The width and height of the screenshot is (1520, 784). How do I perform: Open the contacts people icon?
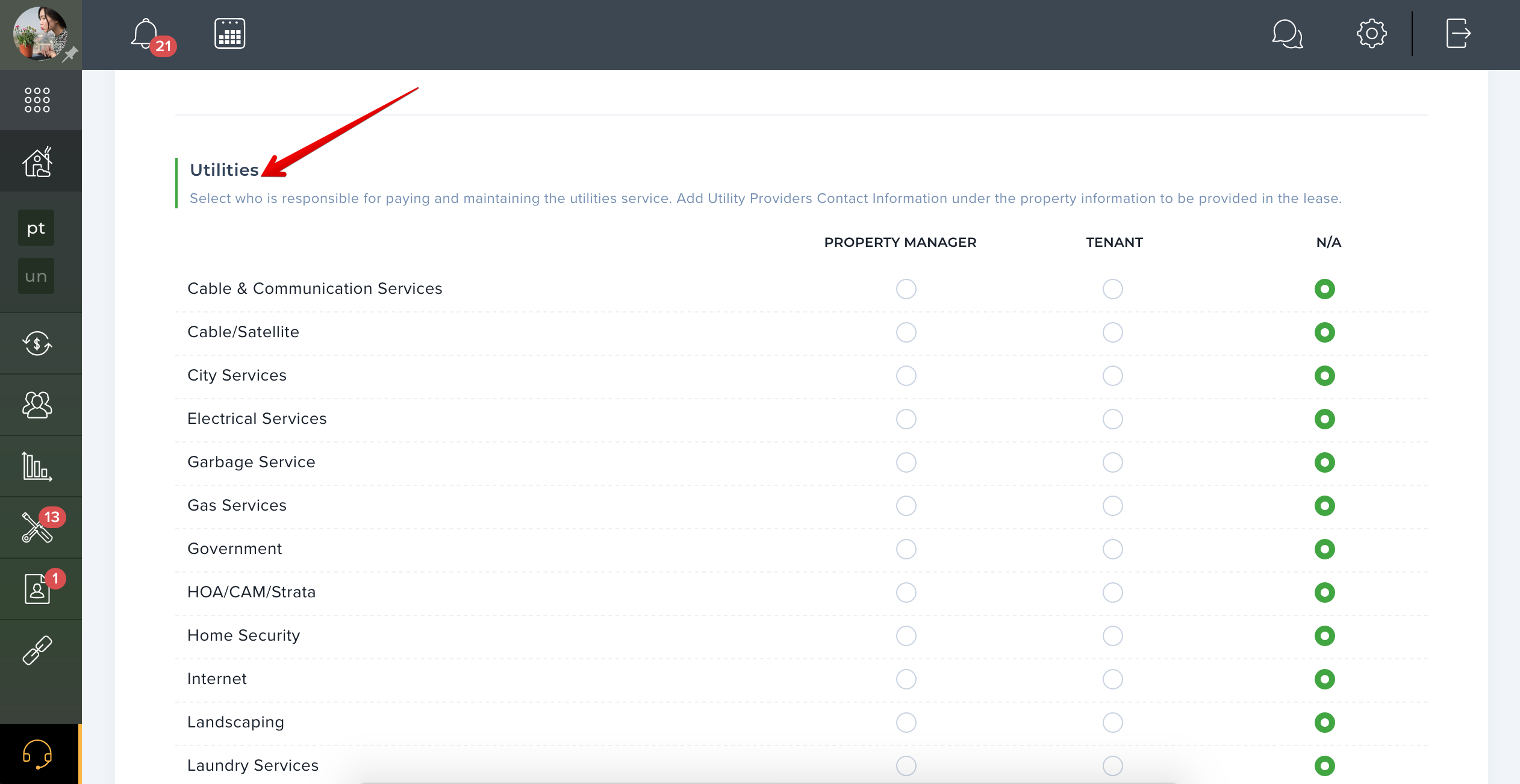[37, 405]
